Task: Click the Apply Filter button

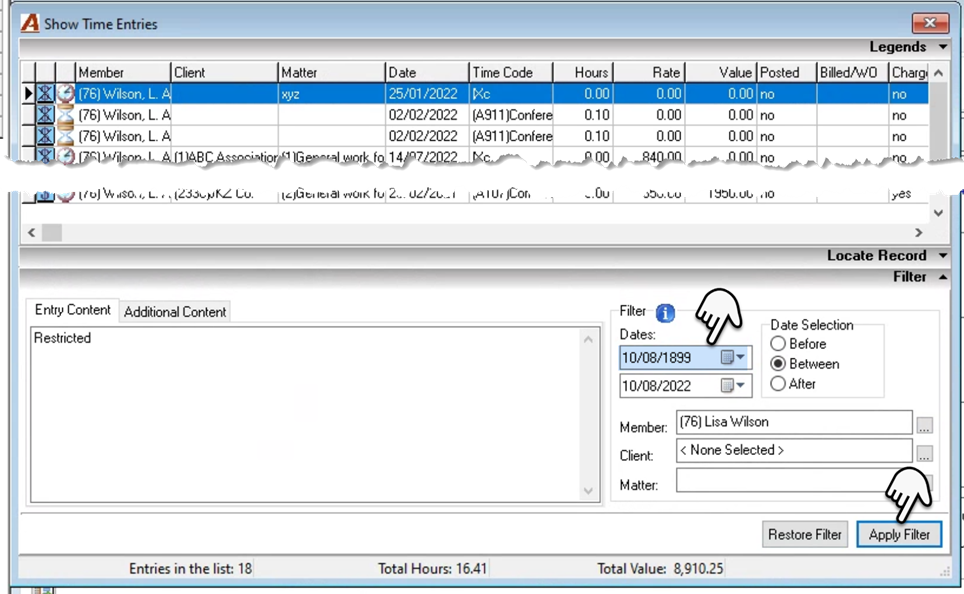Action: click(x=899, y=534)
